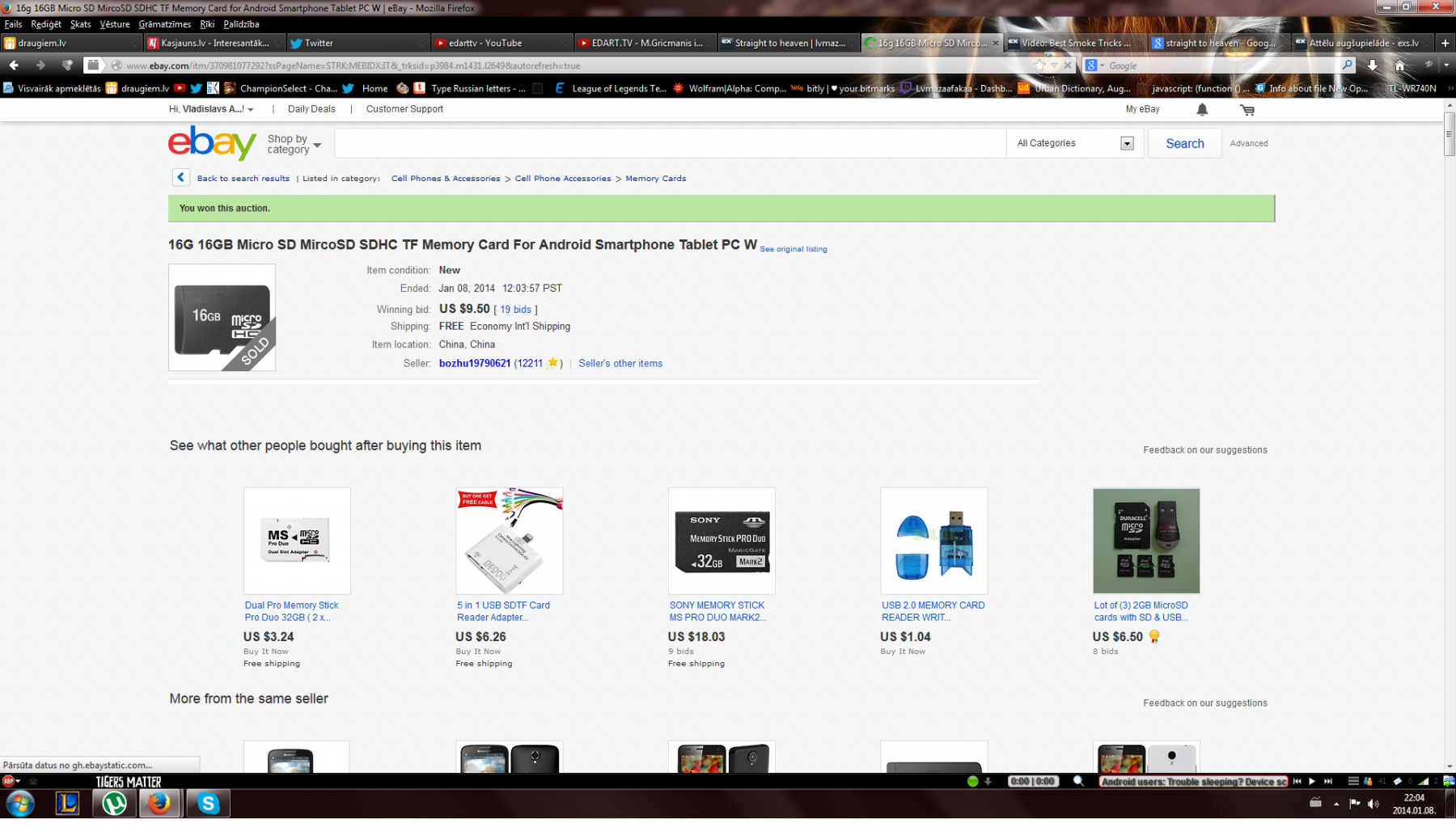Open the Sony Memory Stick Pro Duo thumbnail
Viewport: 1456px width, 832px height.
pos(722,541)
